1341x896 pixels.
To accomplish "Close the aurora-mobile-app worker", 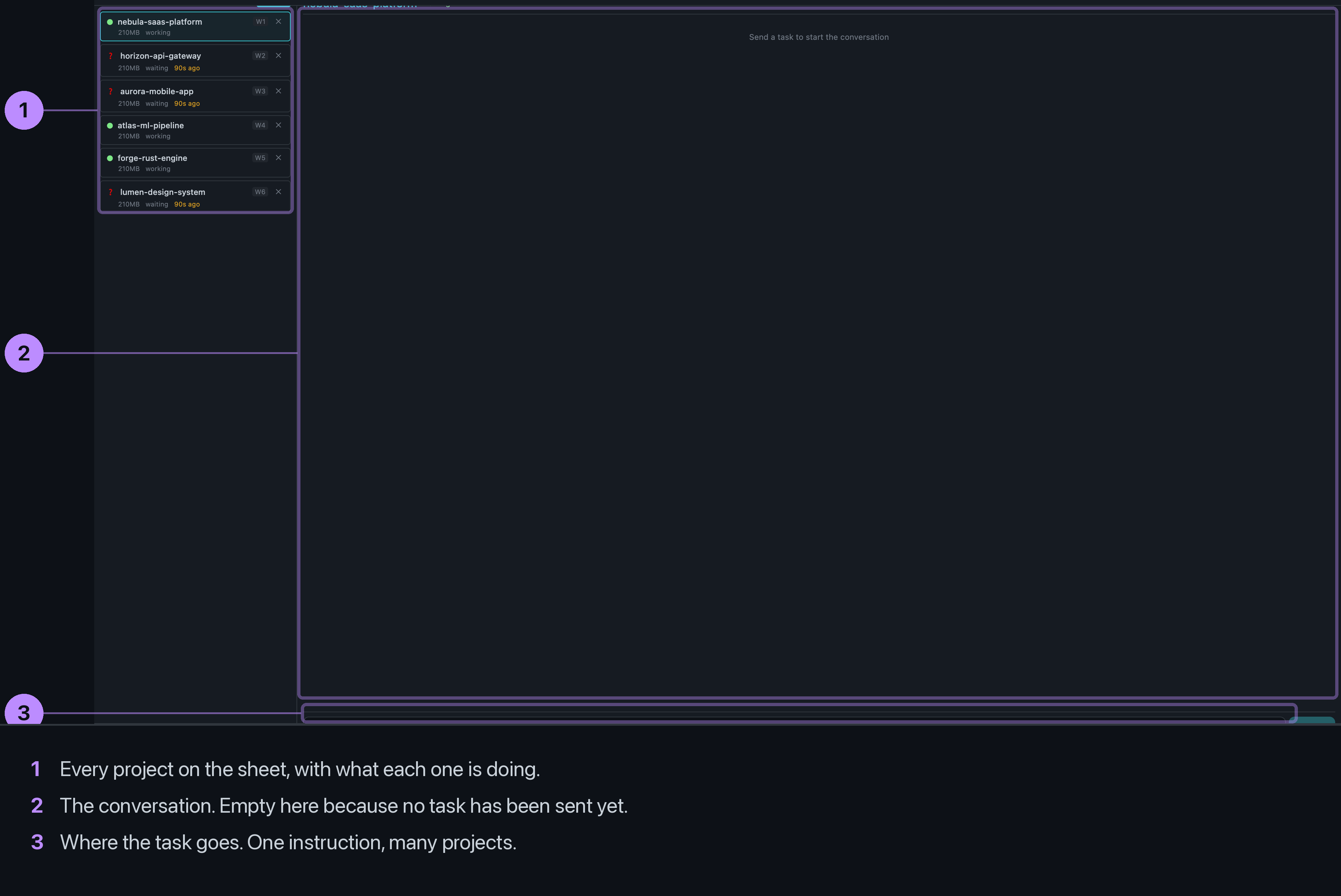I will [278, 91].
